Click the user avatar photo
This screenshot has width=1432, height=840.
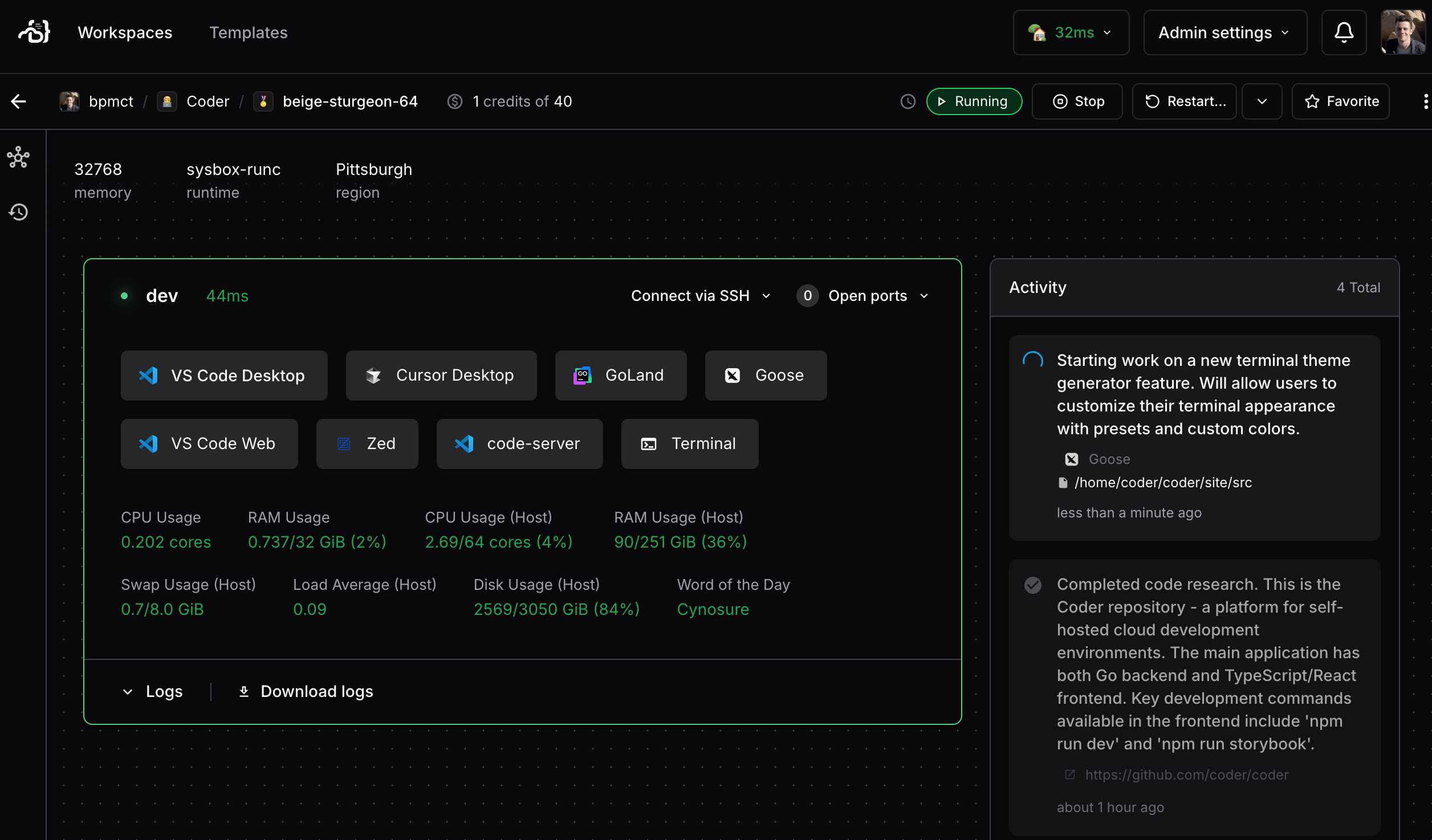[x=1403, y=32]
